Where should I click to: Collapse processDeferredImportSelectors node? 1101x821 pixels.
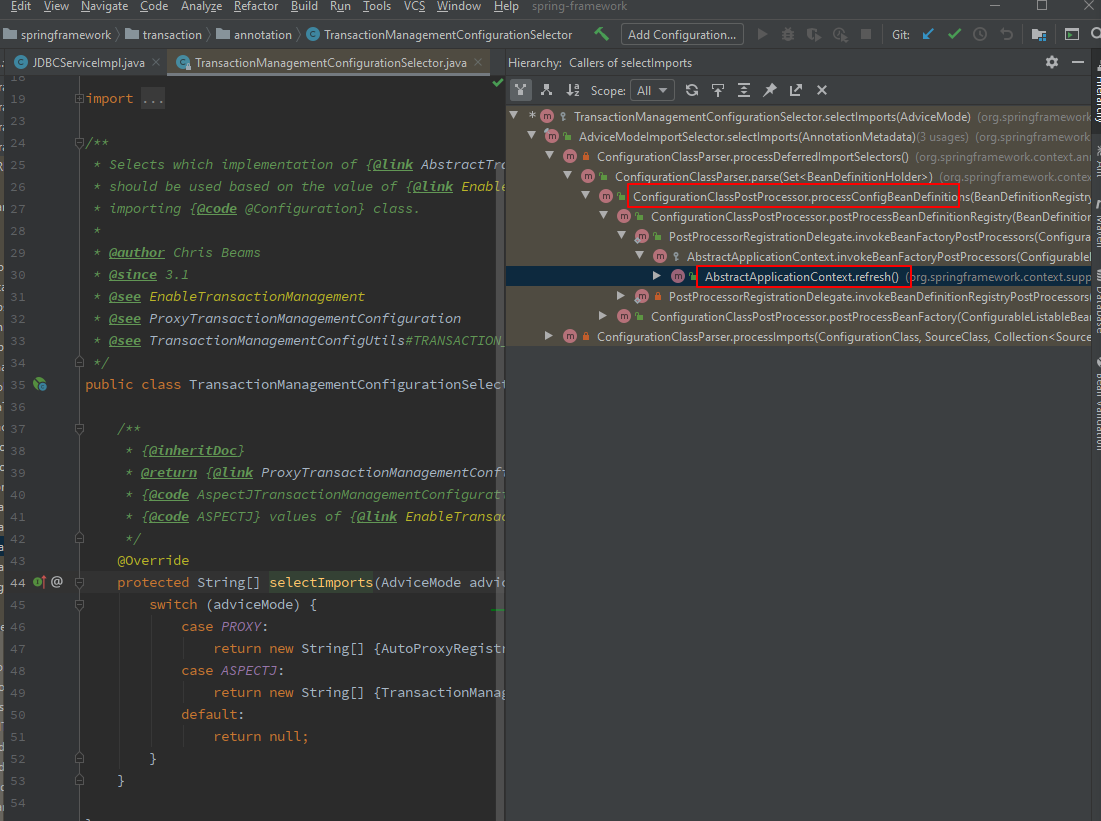[550, 156]
